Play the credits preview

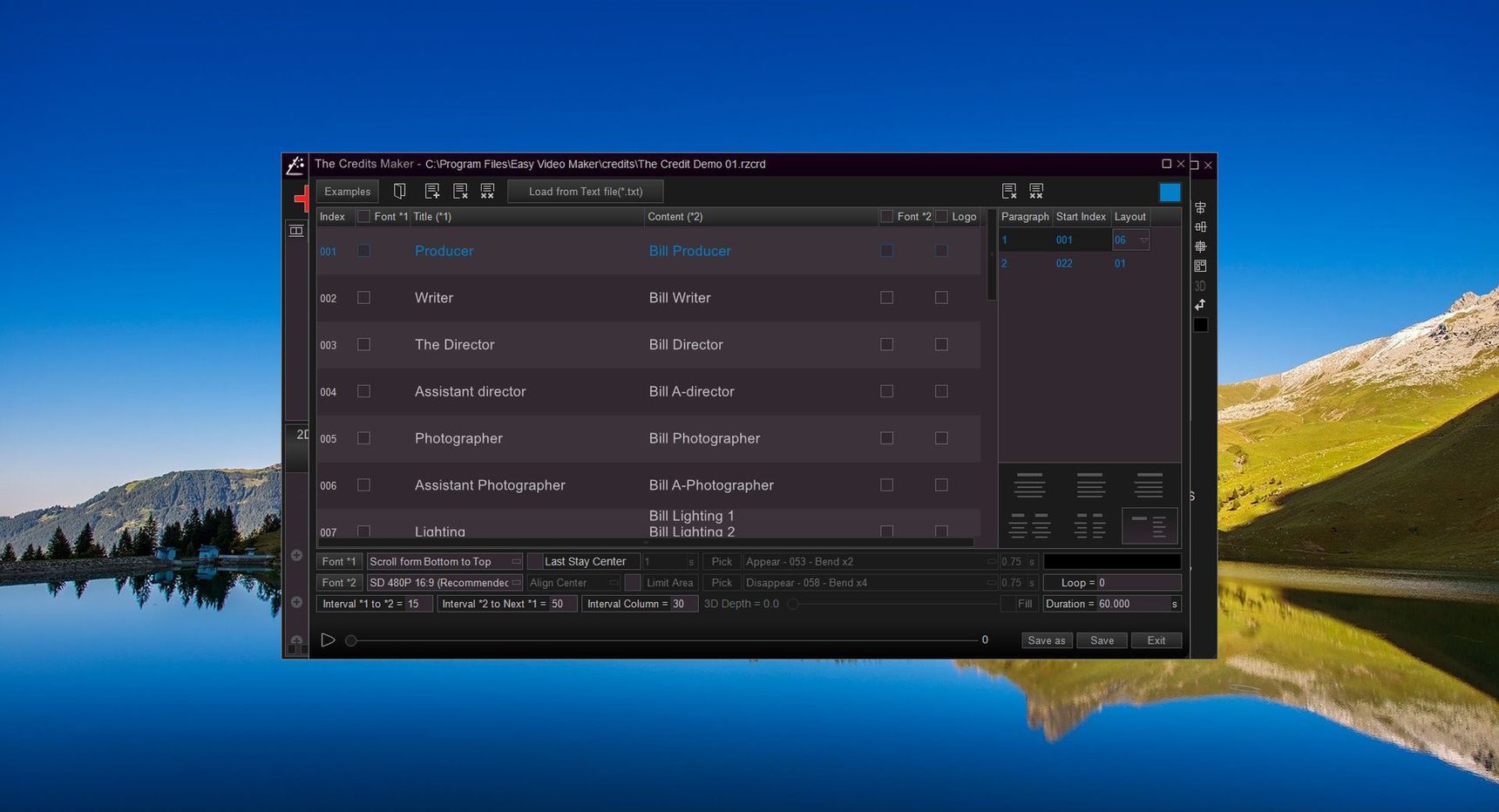tap(328, 640)
